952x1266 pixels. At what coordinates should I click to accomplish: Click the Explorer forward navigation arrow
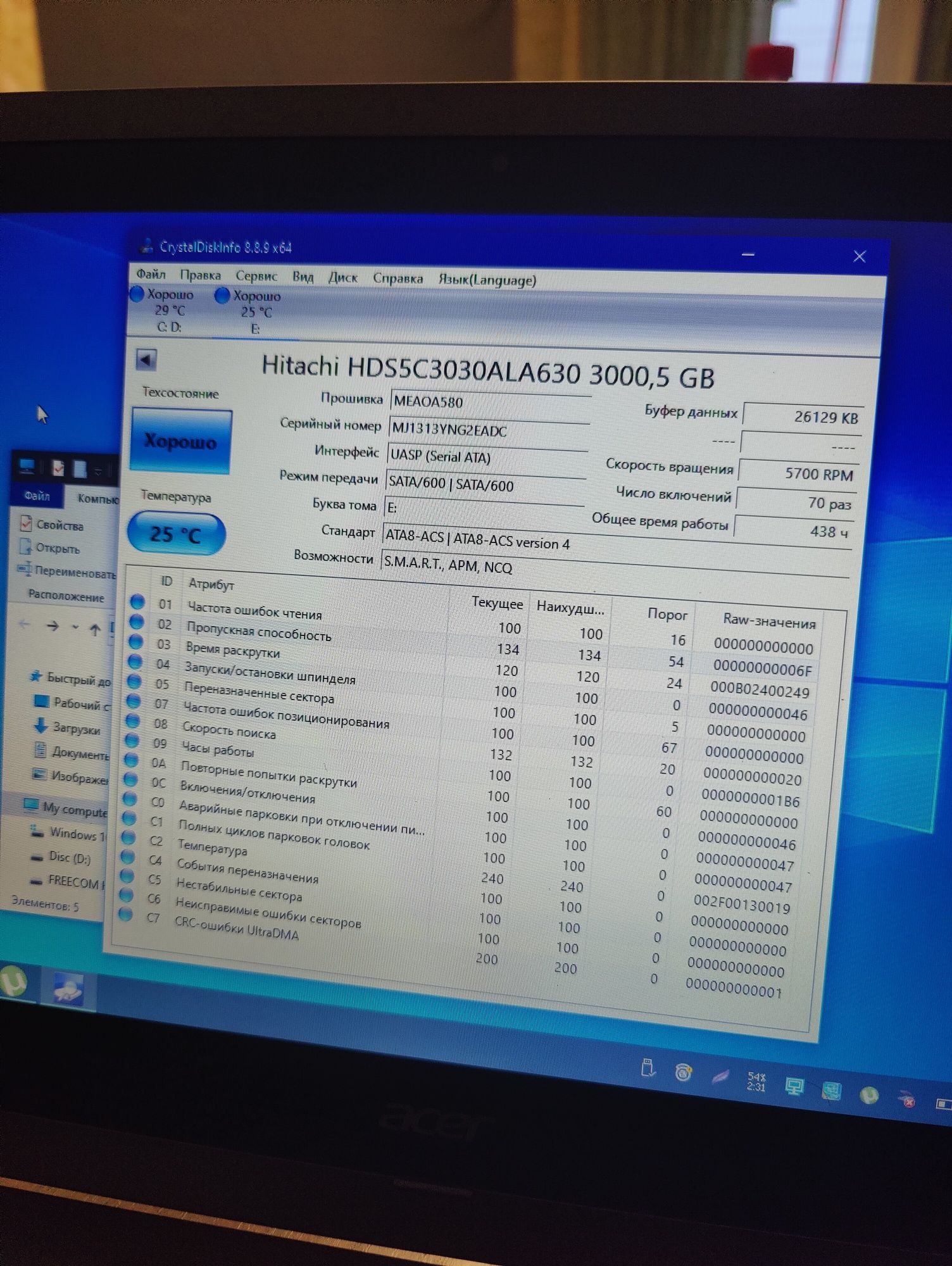pyautogui.click(x=53, y=626)
